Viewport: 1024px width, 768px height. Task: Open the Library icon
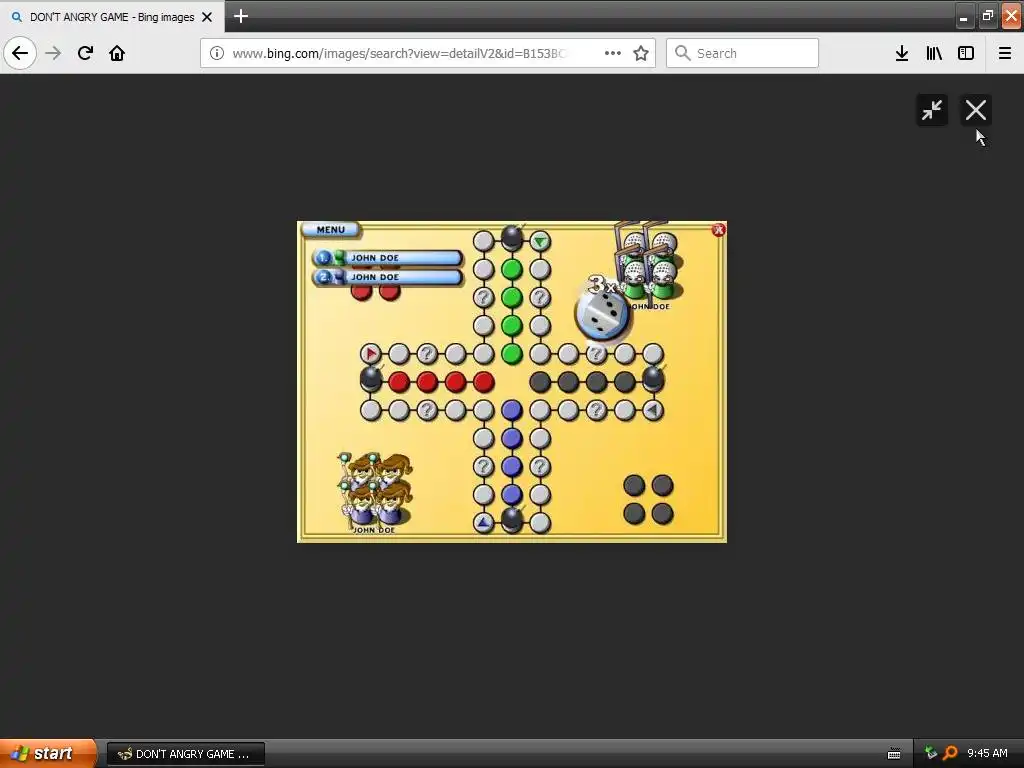(934, 53)
